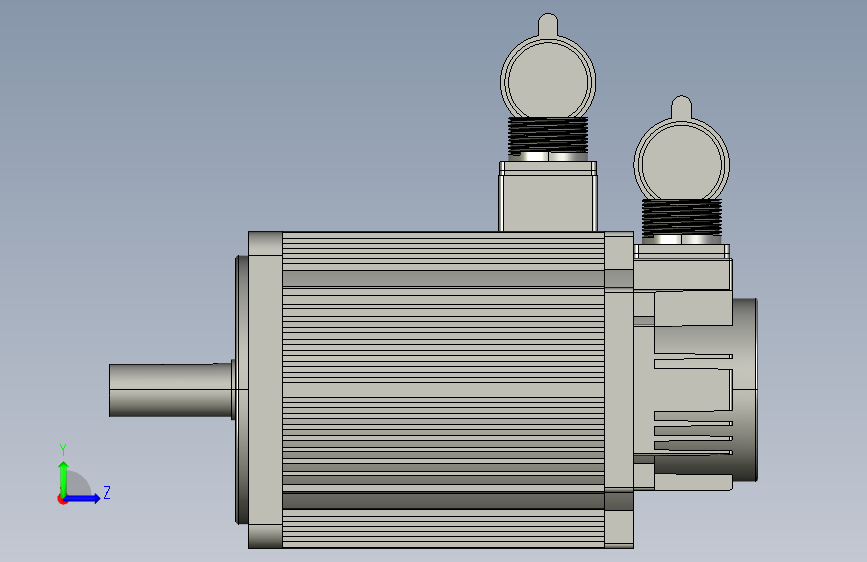Select the threaded section of the shorter connector

click(x=682, y=218)
